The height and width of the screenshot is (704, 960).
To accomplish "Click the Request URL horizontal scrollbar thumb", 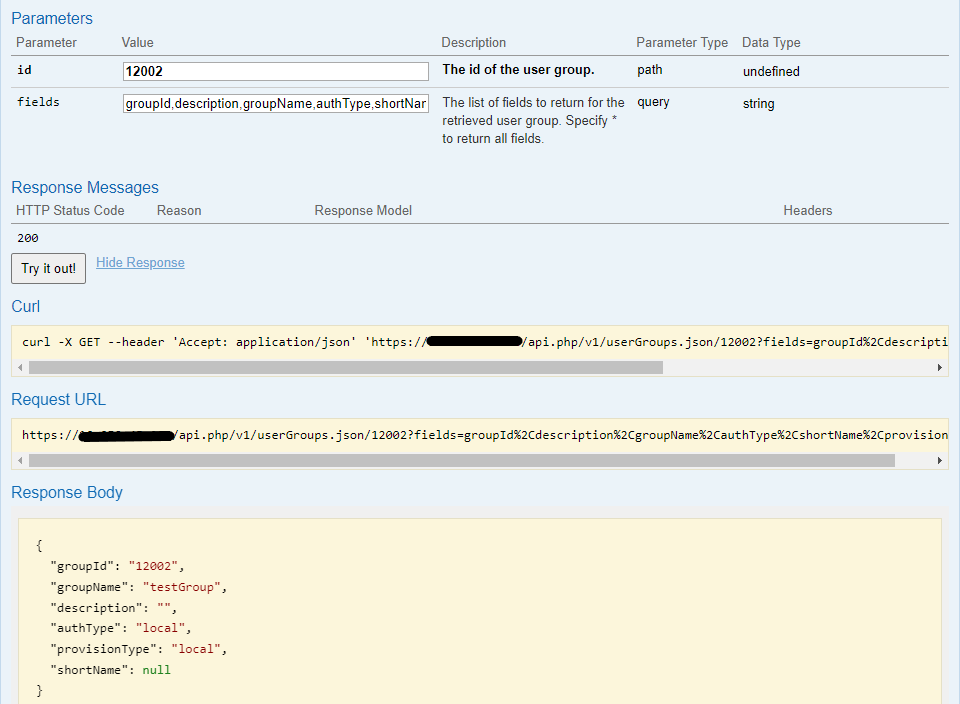I will click(460, 461).
